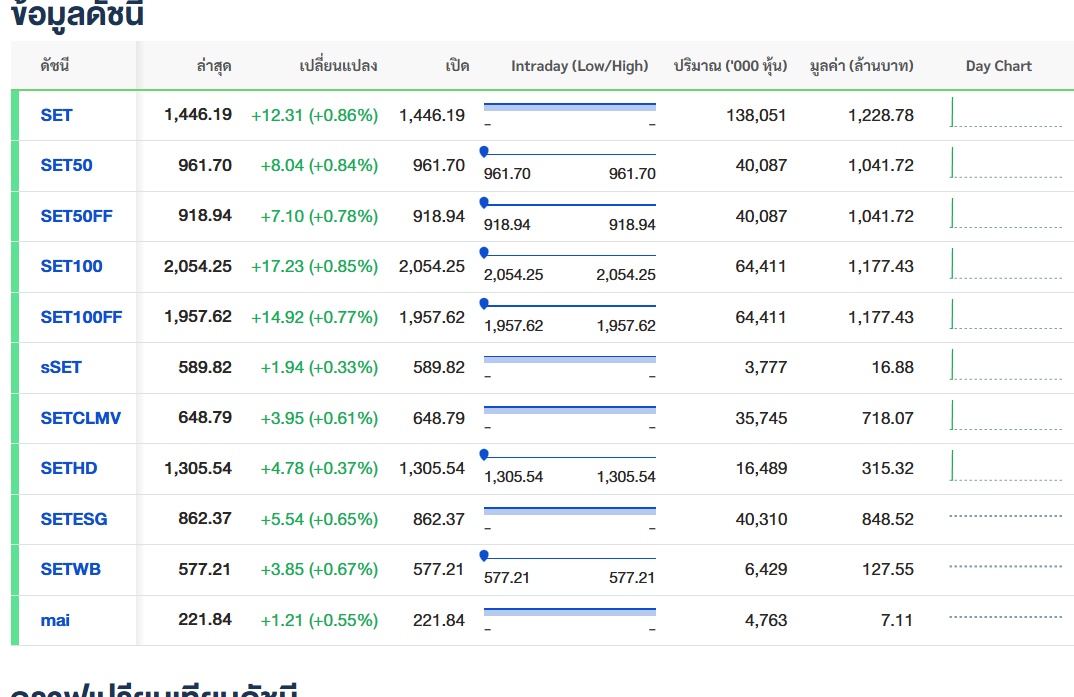Click the เปลี่ยนแปลง column header
This screenshot has width=1074, height=697.
(x=338, y=66)
